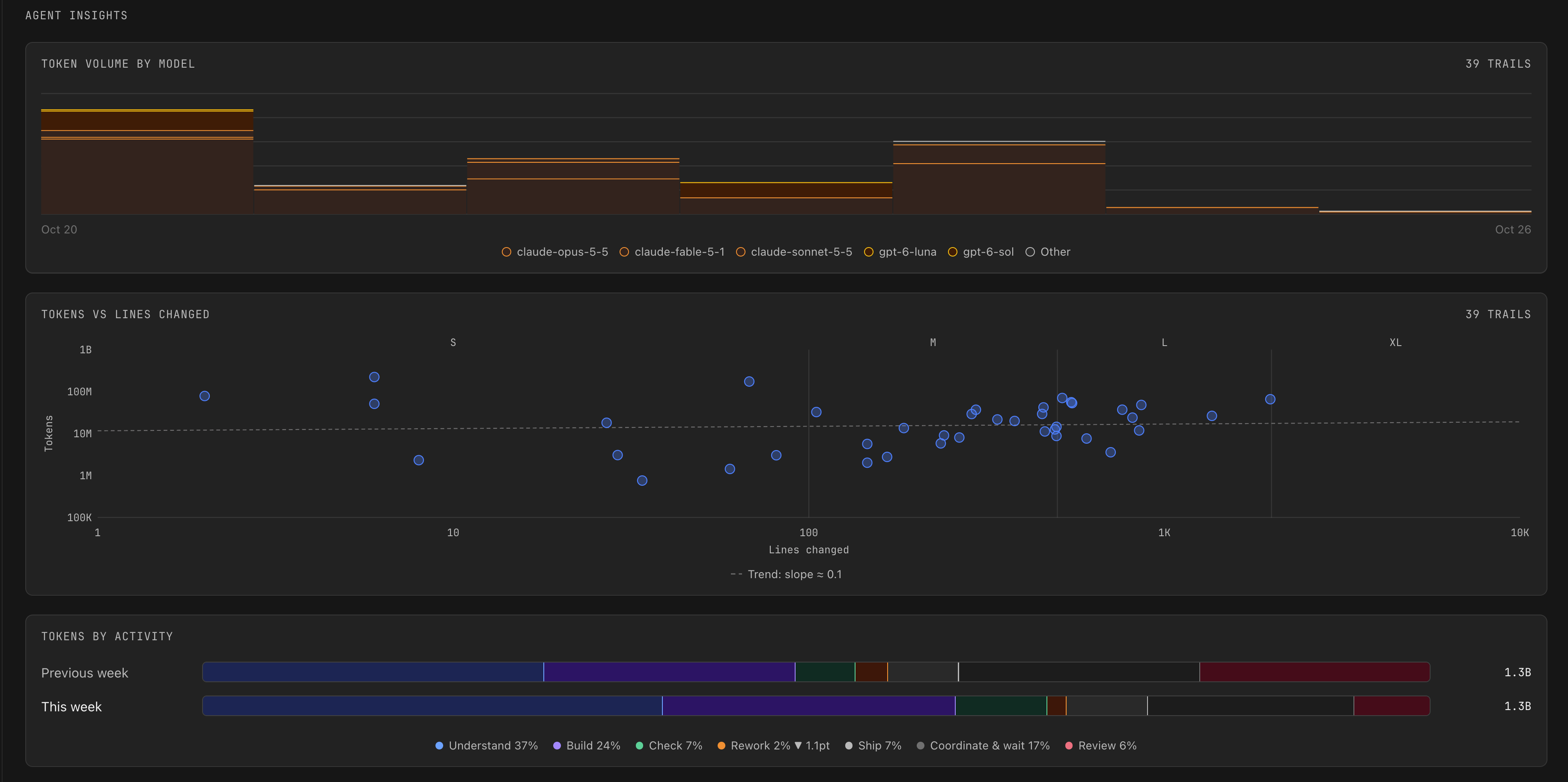
Task: Click the Oct 26 token volume bar
Action: click(x=1425, y=212)
